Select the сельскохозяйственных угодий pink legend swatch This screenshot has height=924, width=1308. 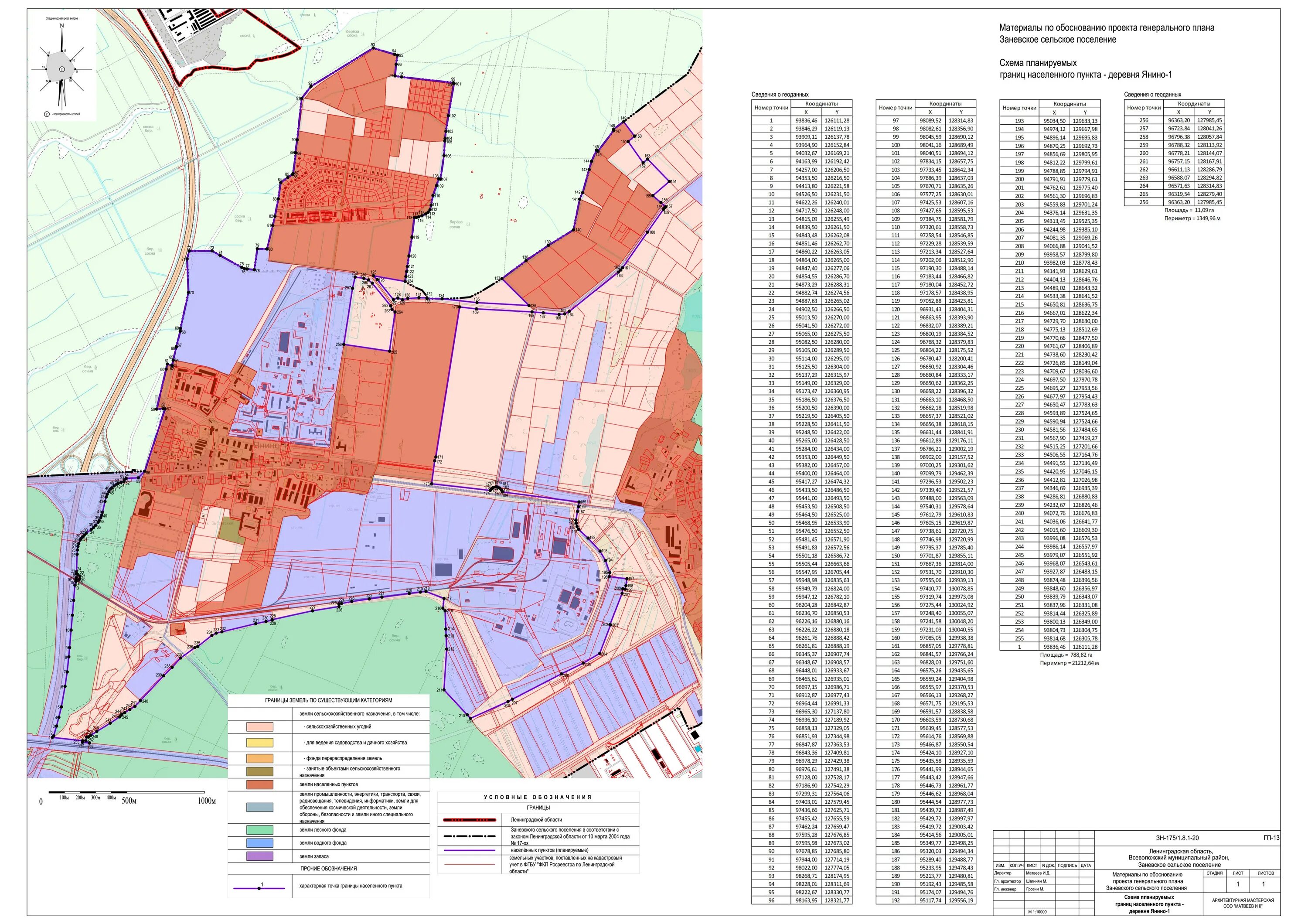pos(260,727)
